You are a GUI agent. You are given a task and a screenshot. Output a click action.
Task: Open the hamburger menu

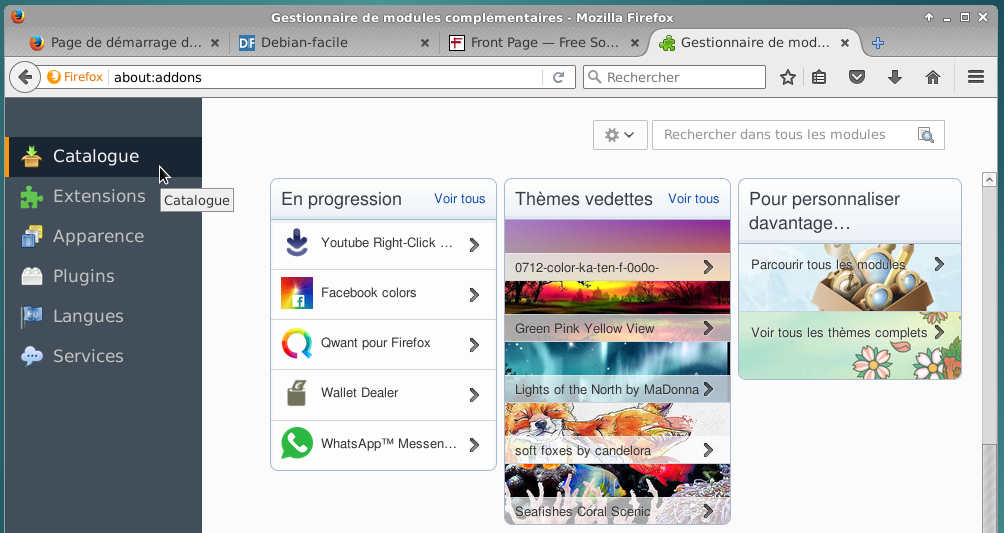pos(976,77)
